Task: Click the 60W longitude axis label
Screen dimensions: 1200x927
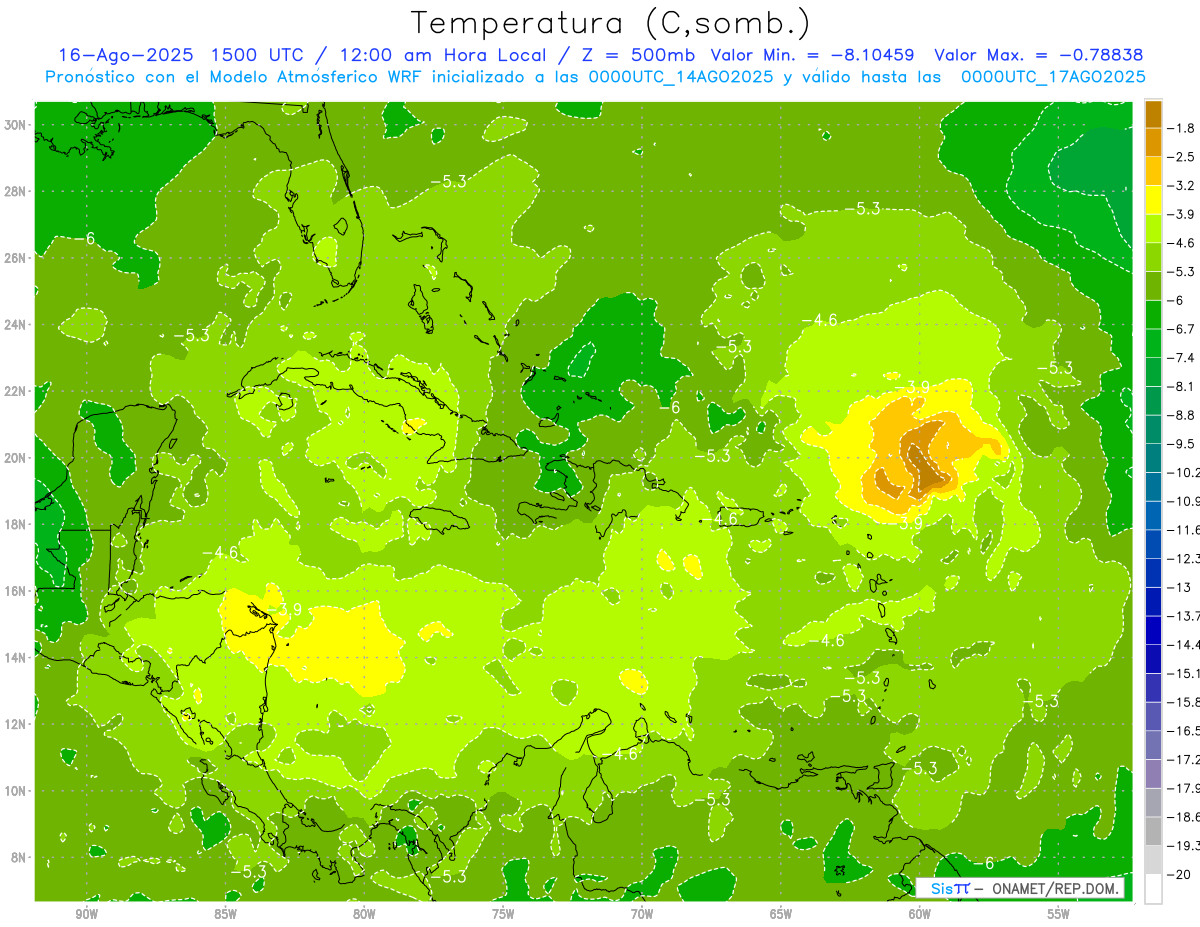Action: (x=920, y=914)
